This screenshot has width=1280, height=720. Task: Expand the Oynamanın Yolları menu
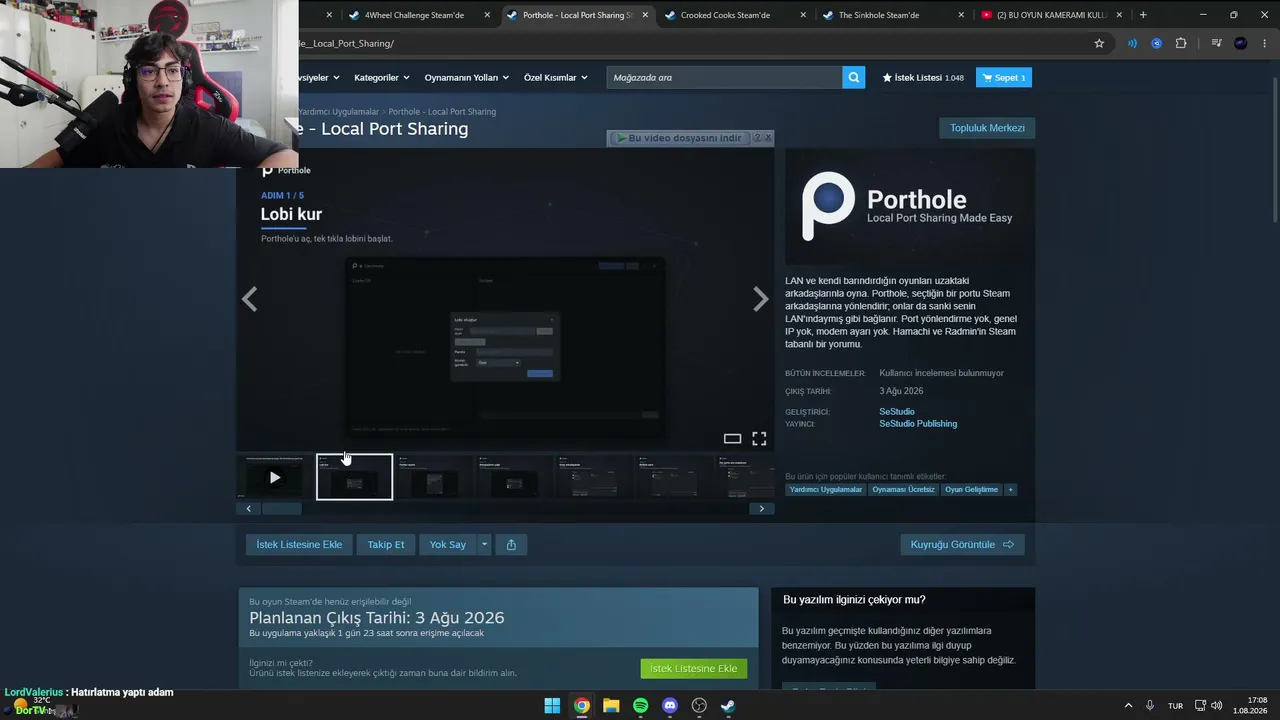[x=467, y=77]
